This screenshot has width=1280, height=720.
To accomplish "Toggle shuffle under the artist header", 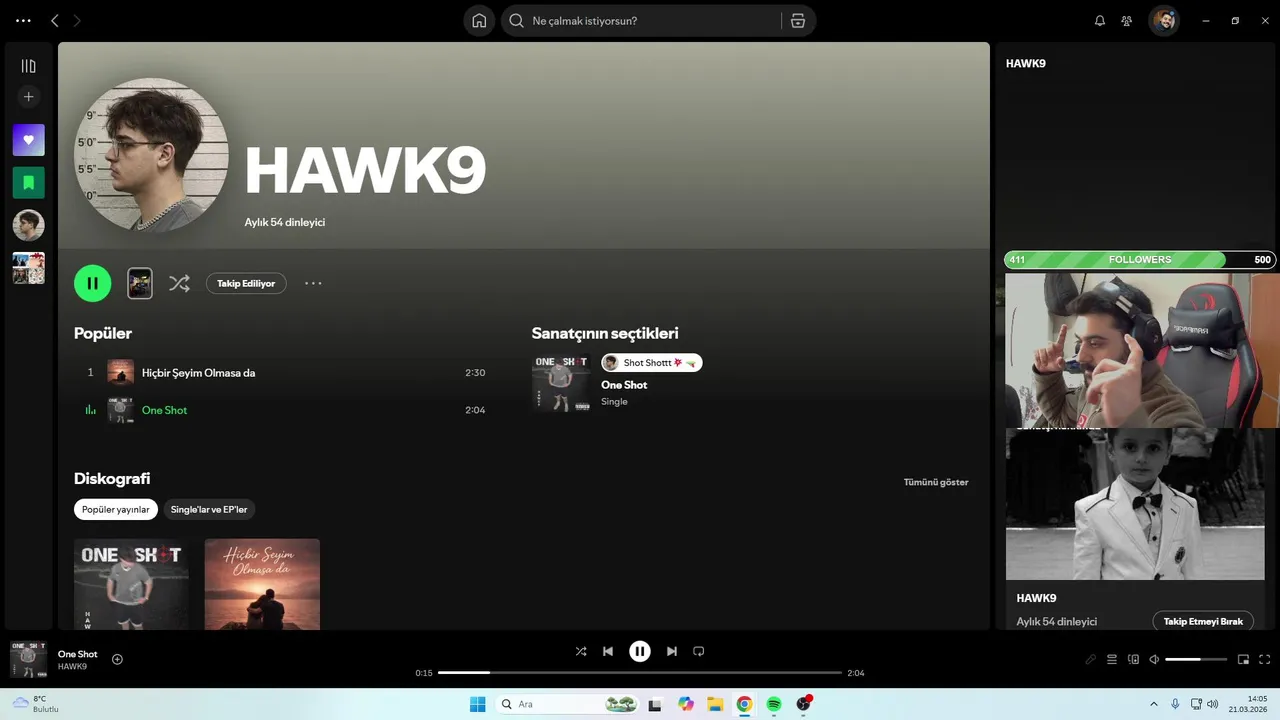I will (x=179, y=283).
